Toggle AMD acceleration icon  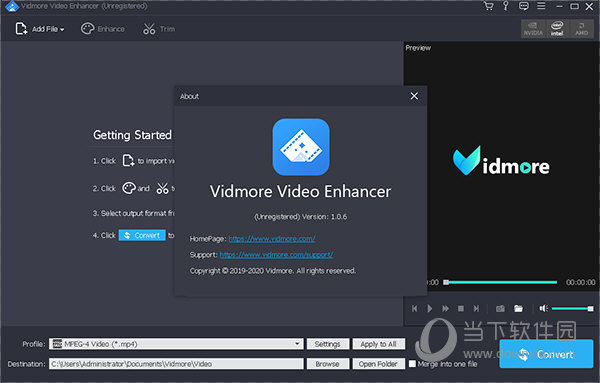click(x=581, y=29)
